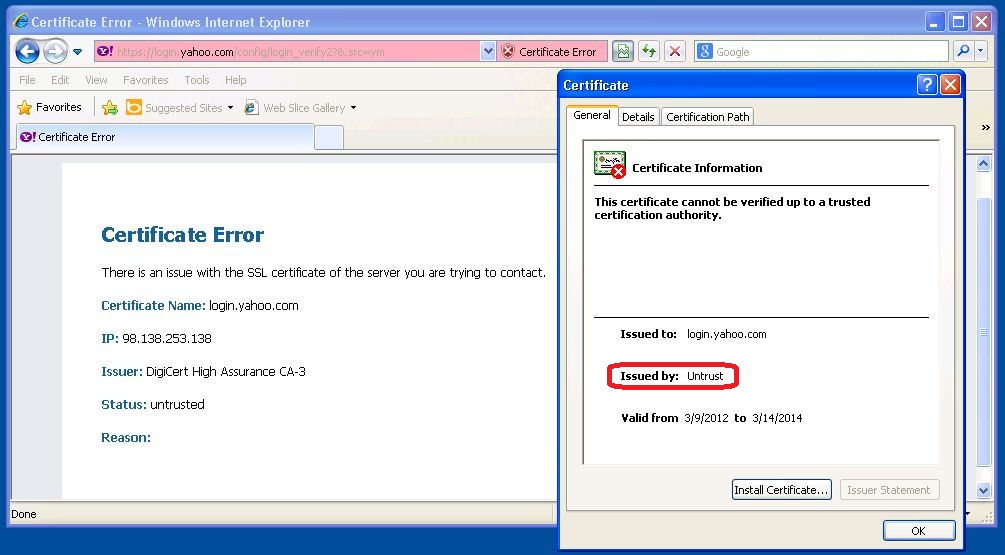Click the Certificate dialog Help question button
Screen dimensions: 1005x555
pos(927,85)
